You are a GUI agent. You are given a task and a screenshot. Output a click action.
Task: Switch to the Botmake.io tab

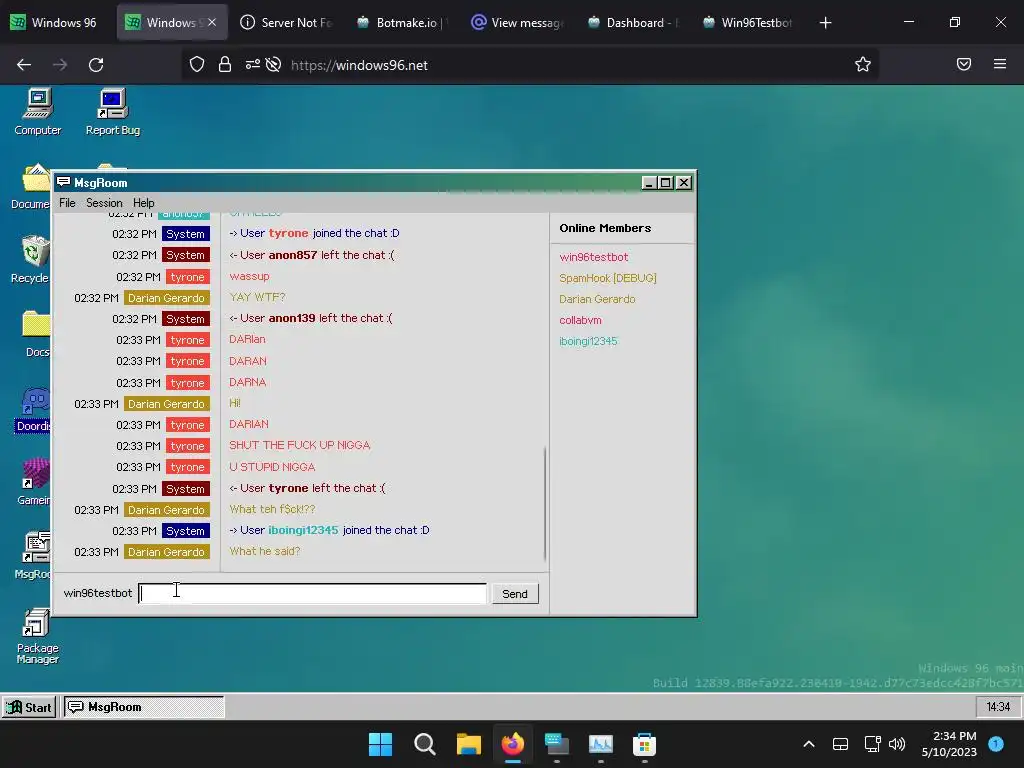tap(402, 23)
